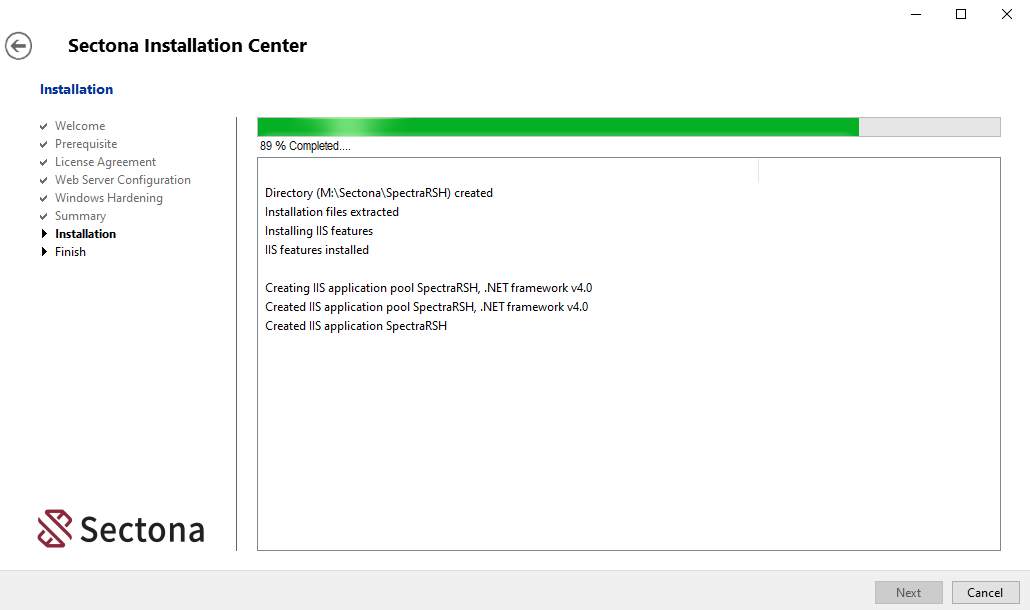The width and height of the screenshot is (1030, 610).
Task: Click the arrow beside Installation step
Action: [x=44, y=234]
